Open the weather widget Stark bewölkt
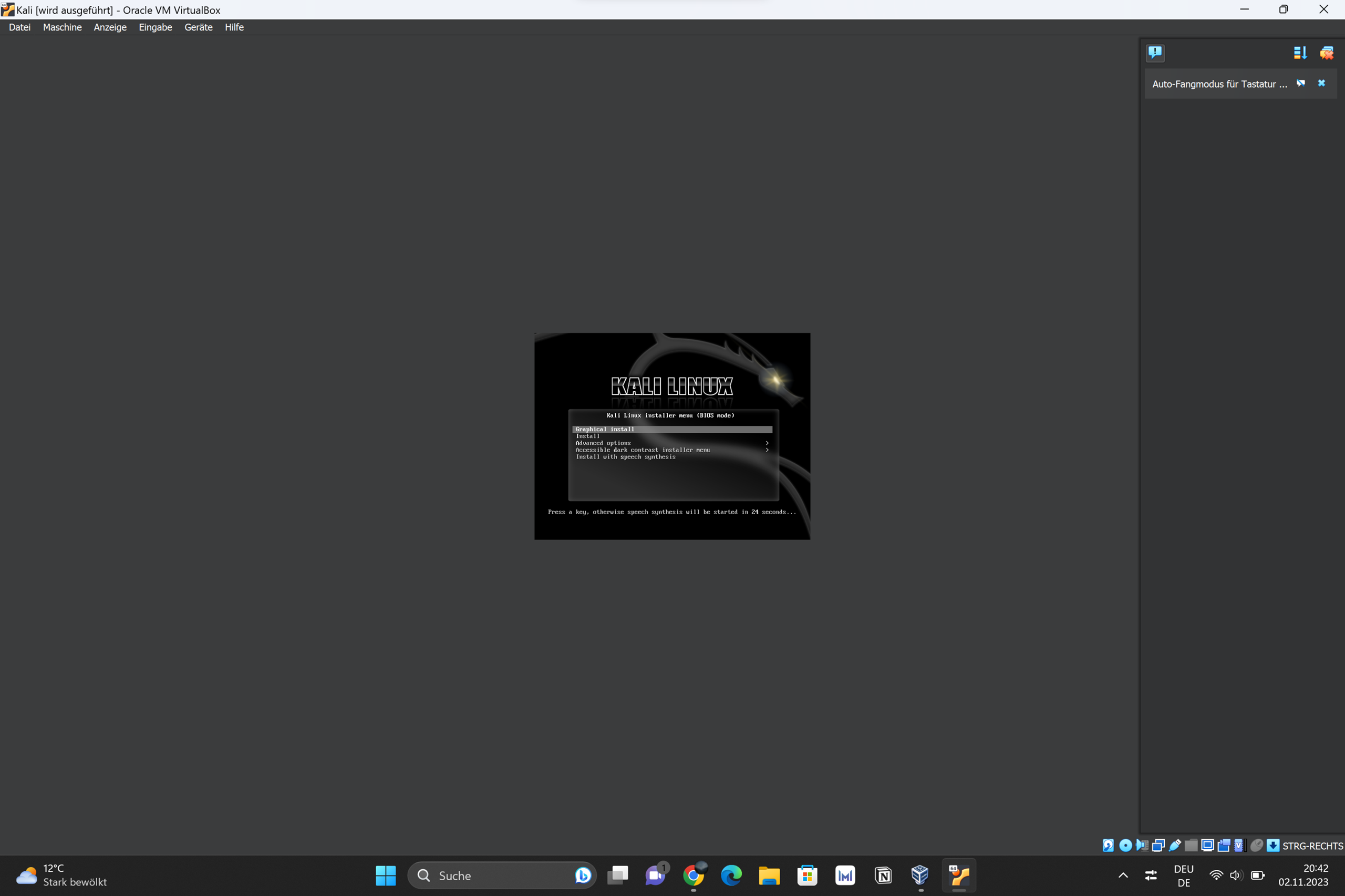Screen dimensions: 1345x896 point(62,876)
